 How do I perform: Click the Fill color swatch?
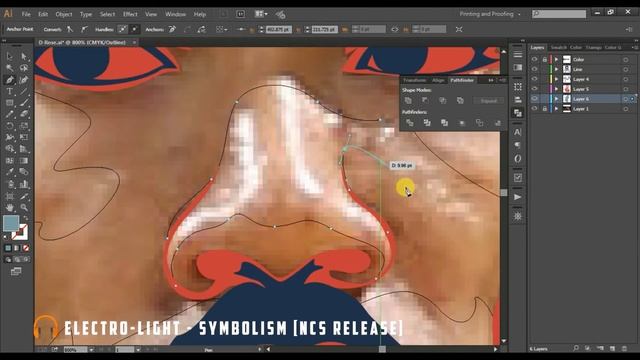(11, 223)
